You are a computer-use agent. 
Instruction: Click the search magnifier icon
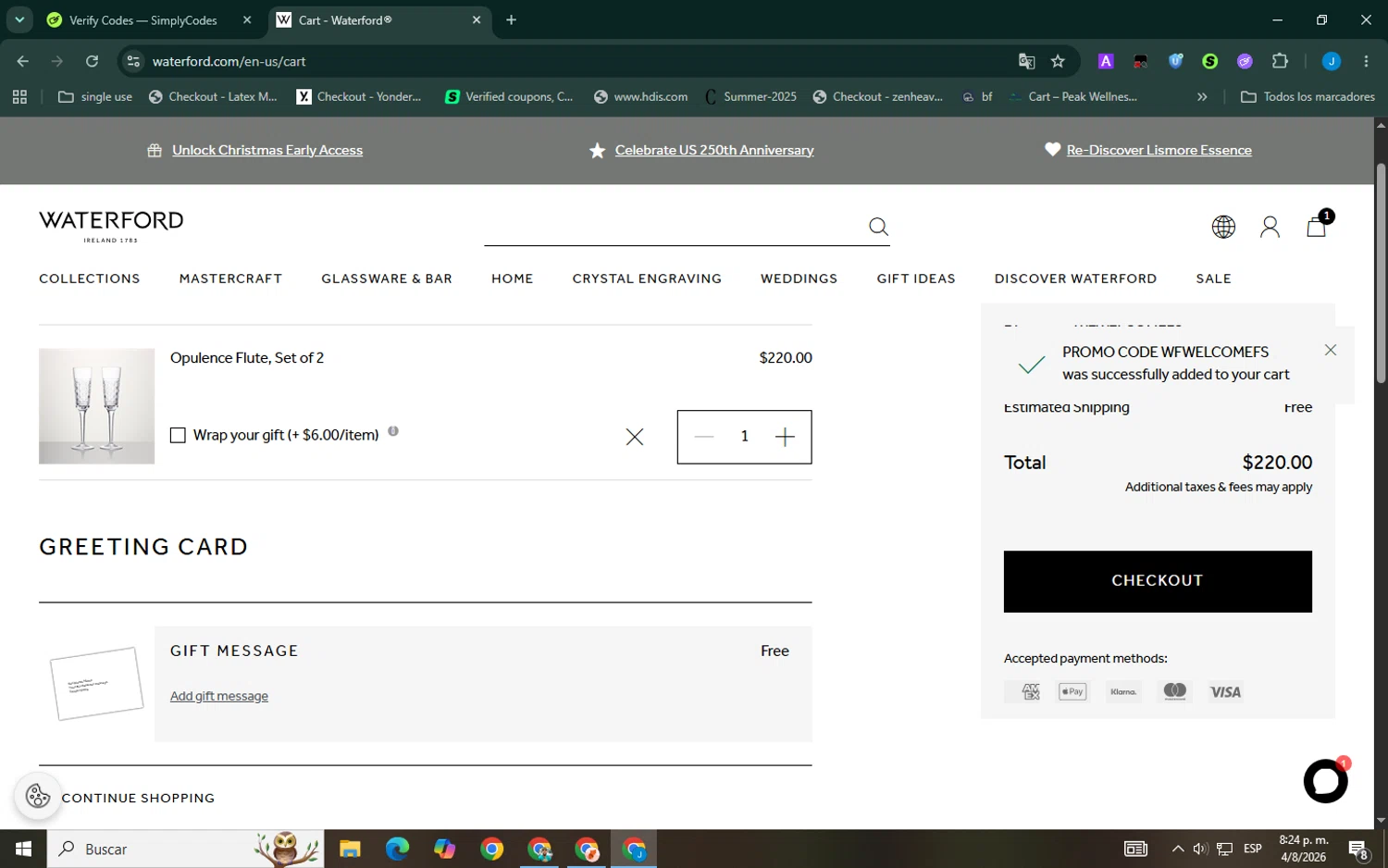click(878, 227)
